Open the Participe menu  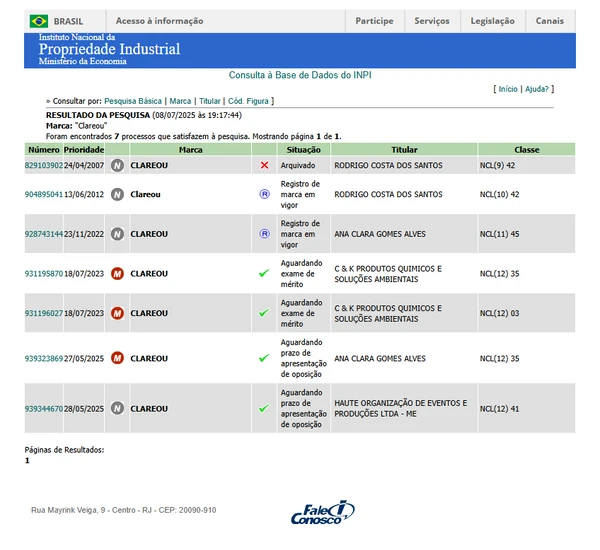(x=374, y=21)
